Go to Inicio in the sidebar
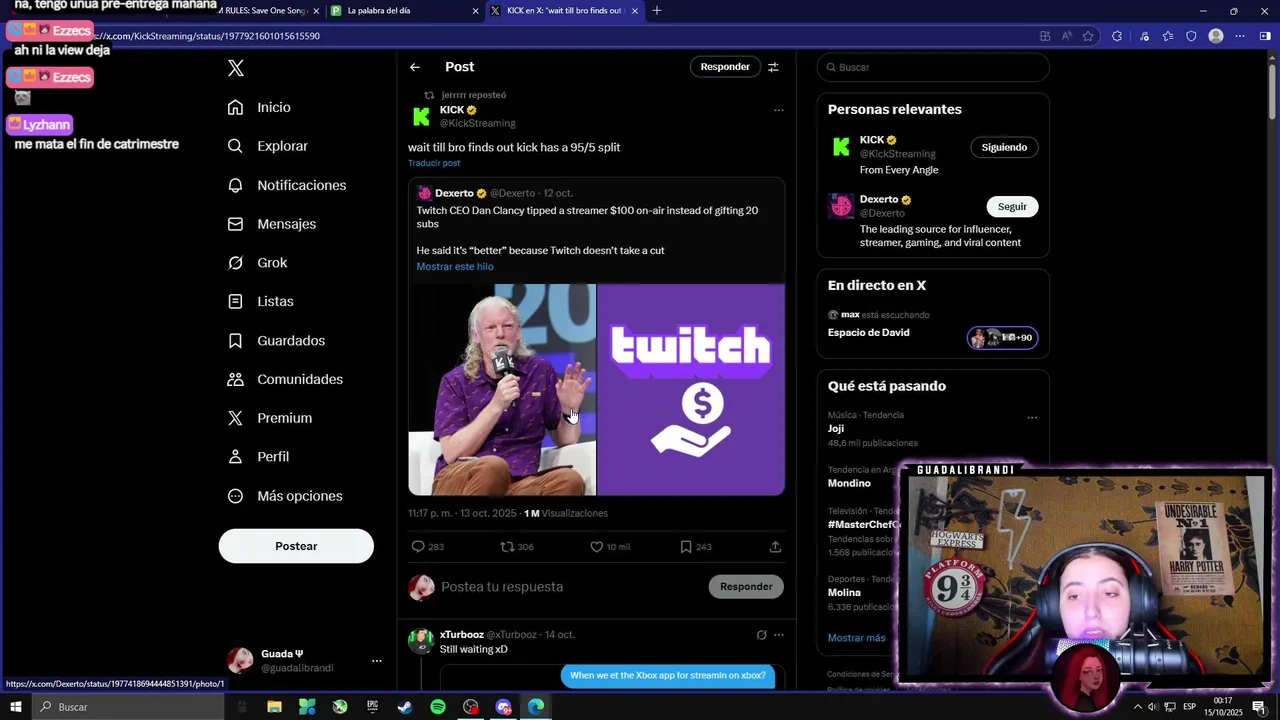 coord(259,107)
